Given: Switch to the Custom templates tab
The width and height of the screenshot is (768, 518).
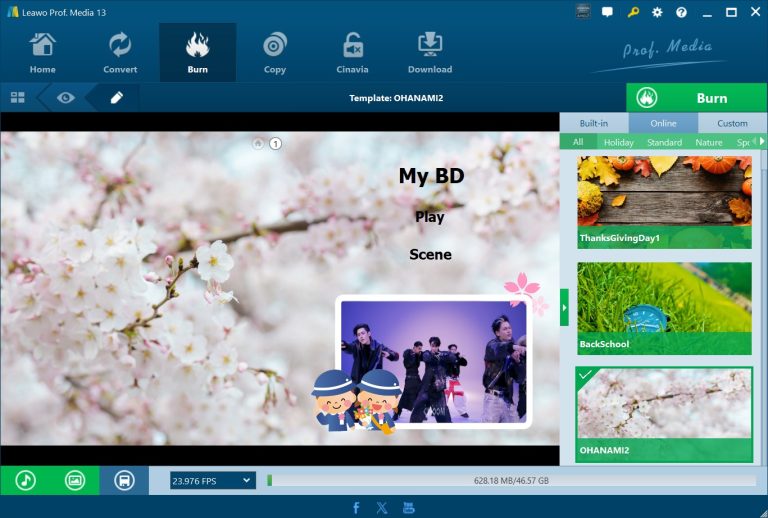Looking at the screenshot, I should coord(732,123).
